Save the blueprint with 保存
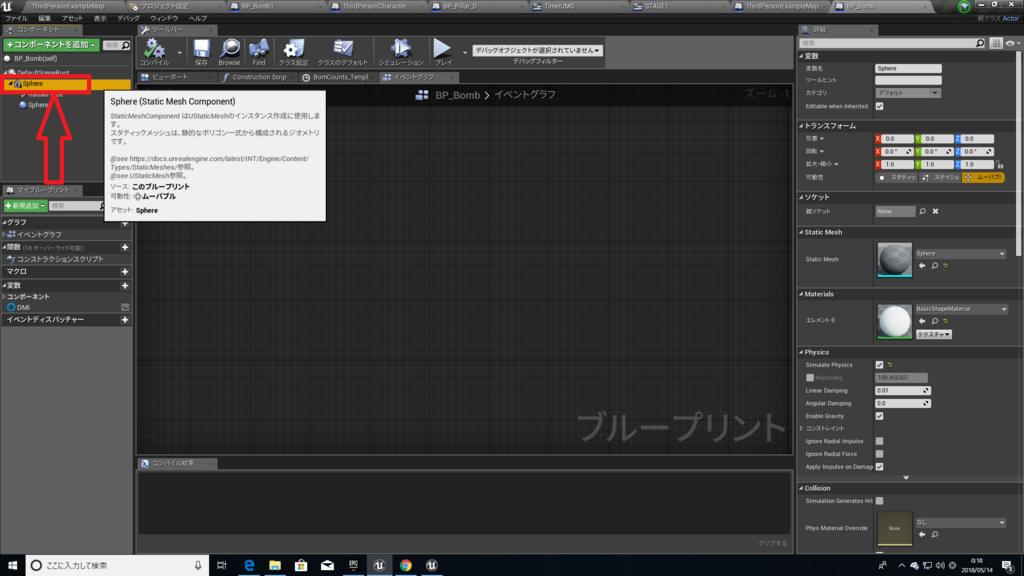 tap(201, 52)
